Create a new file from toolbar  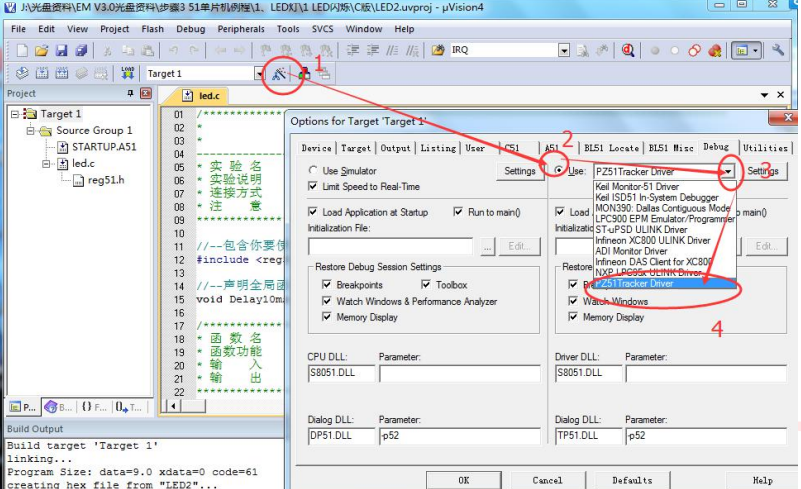22,50
